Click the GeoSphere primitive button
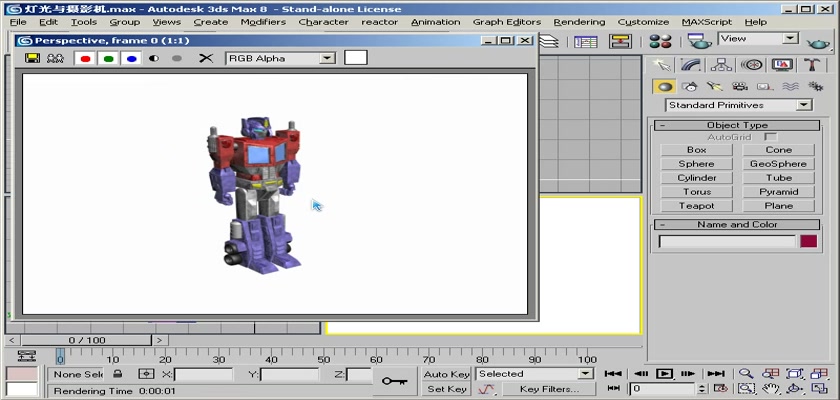Screen dimensions: 840x400 (x=778, y=164)
